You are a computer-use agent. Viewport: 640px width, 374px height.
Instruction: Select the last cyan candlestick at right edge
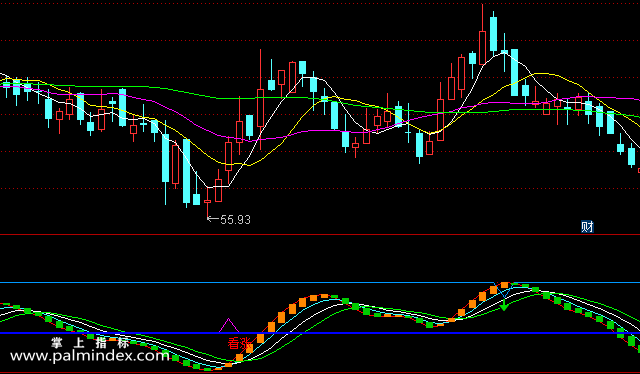631,156
